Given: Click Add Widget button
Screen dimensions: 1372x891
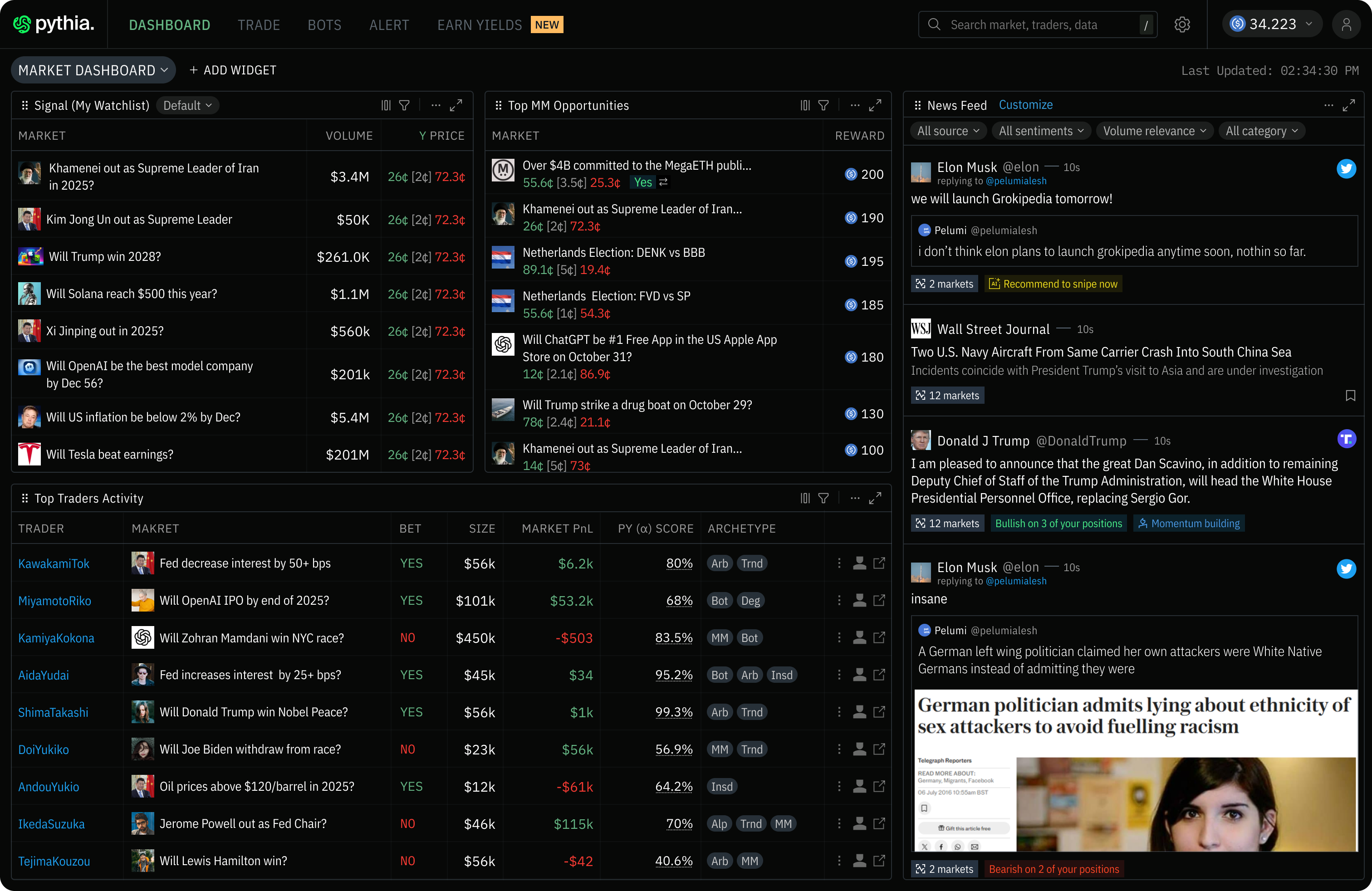Looking at the screenshot, I should pos(233,70).
